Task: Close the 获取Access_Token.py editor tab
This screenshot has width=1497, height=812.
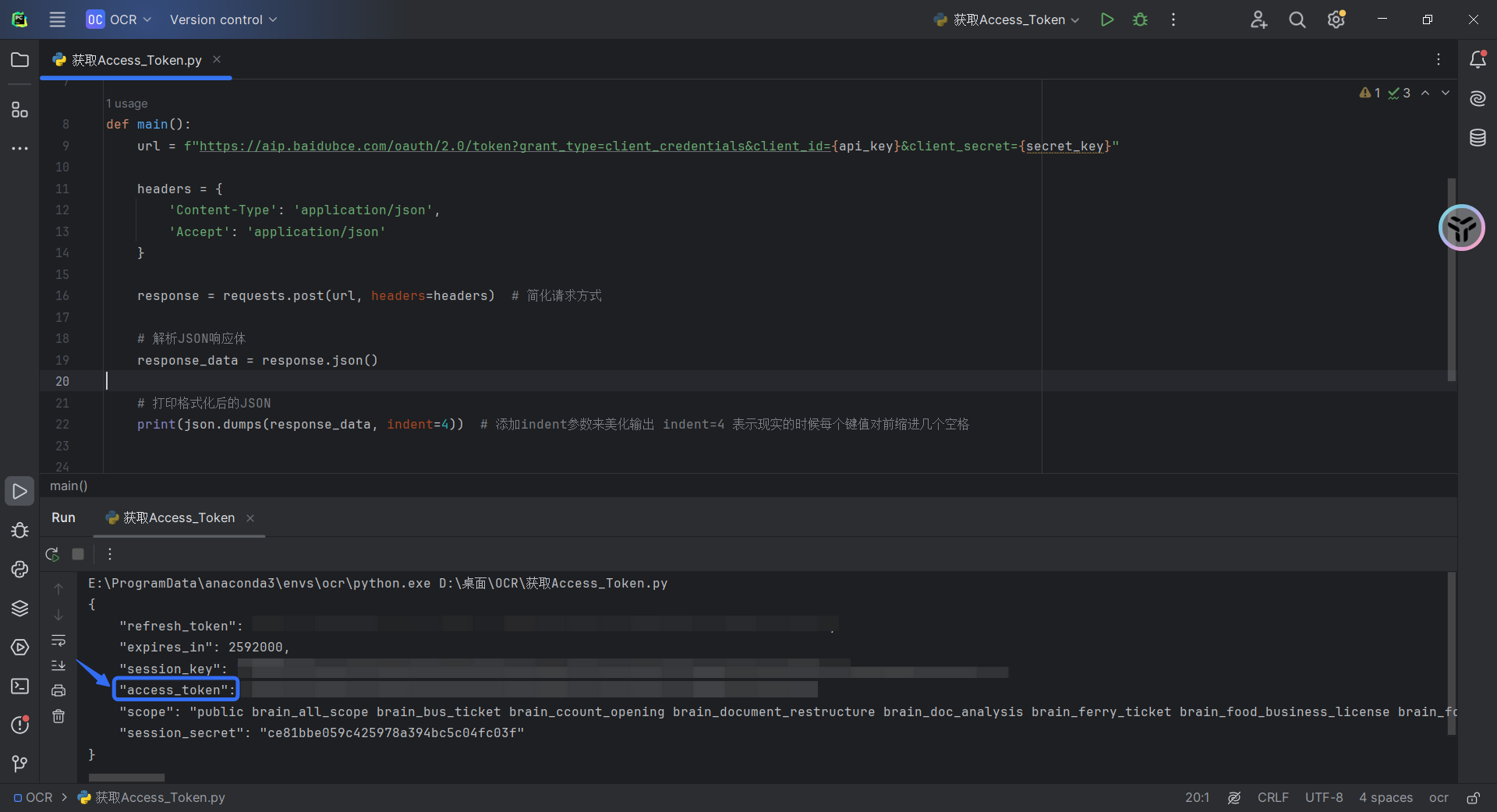Action: (217, 59)
